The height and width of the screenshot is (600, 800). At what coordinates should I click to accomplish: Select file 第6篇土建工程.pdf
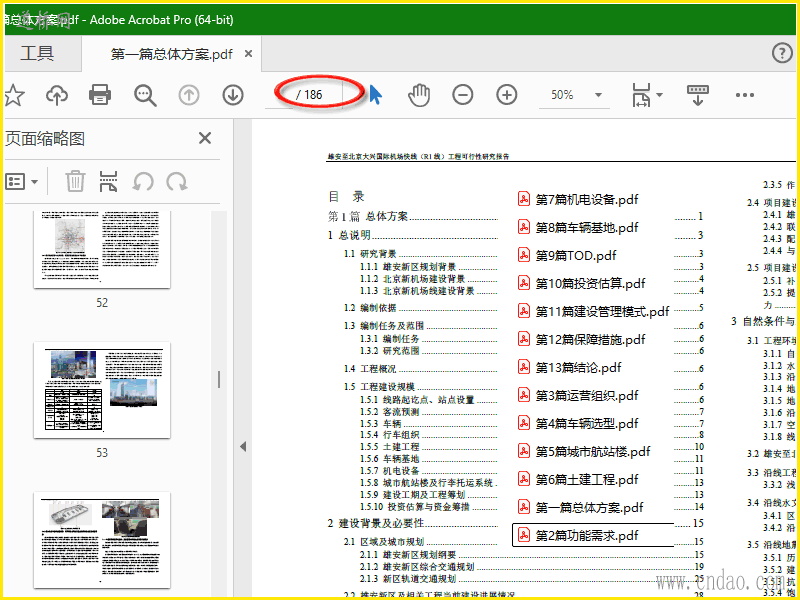tap(578, 479)
